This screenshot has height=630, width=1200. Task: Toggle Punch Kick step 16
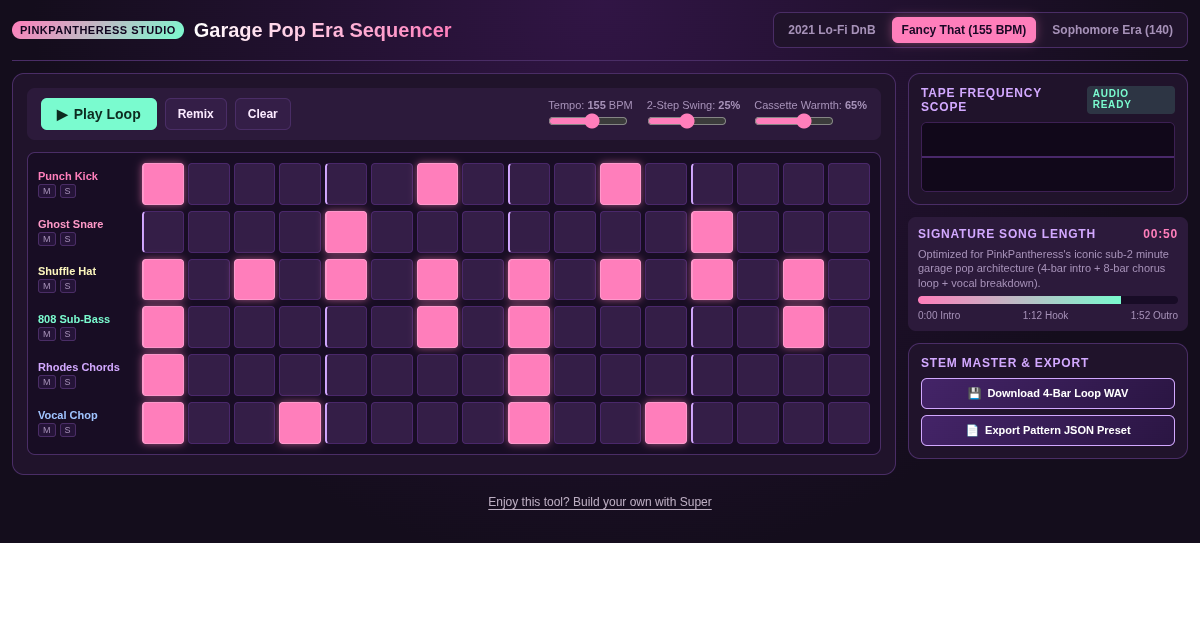[x=849, y=184]
